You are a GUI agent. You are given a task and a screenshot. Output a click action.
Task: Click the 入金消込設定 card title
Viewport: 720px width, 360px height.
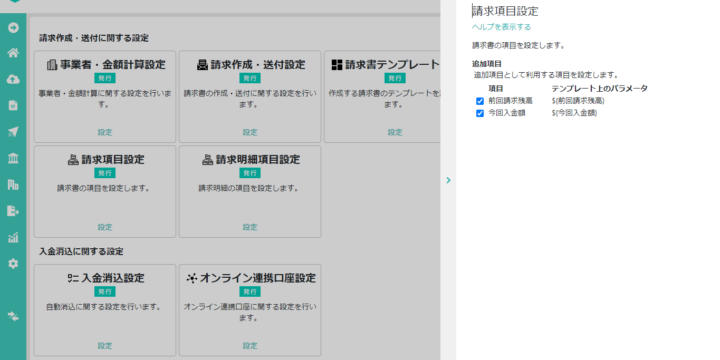(113, 278)
